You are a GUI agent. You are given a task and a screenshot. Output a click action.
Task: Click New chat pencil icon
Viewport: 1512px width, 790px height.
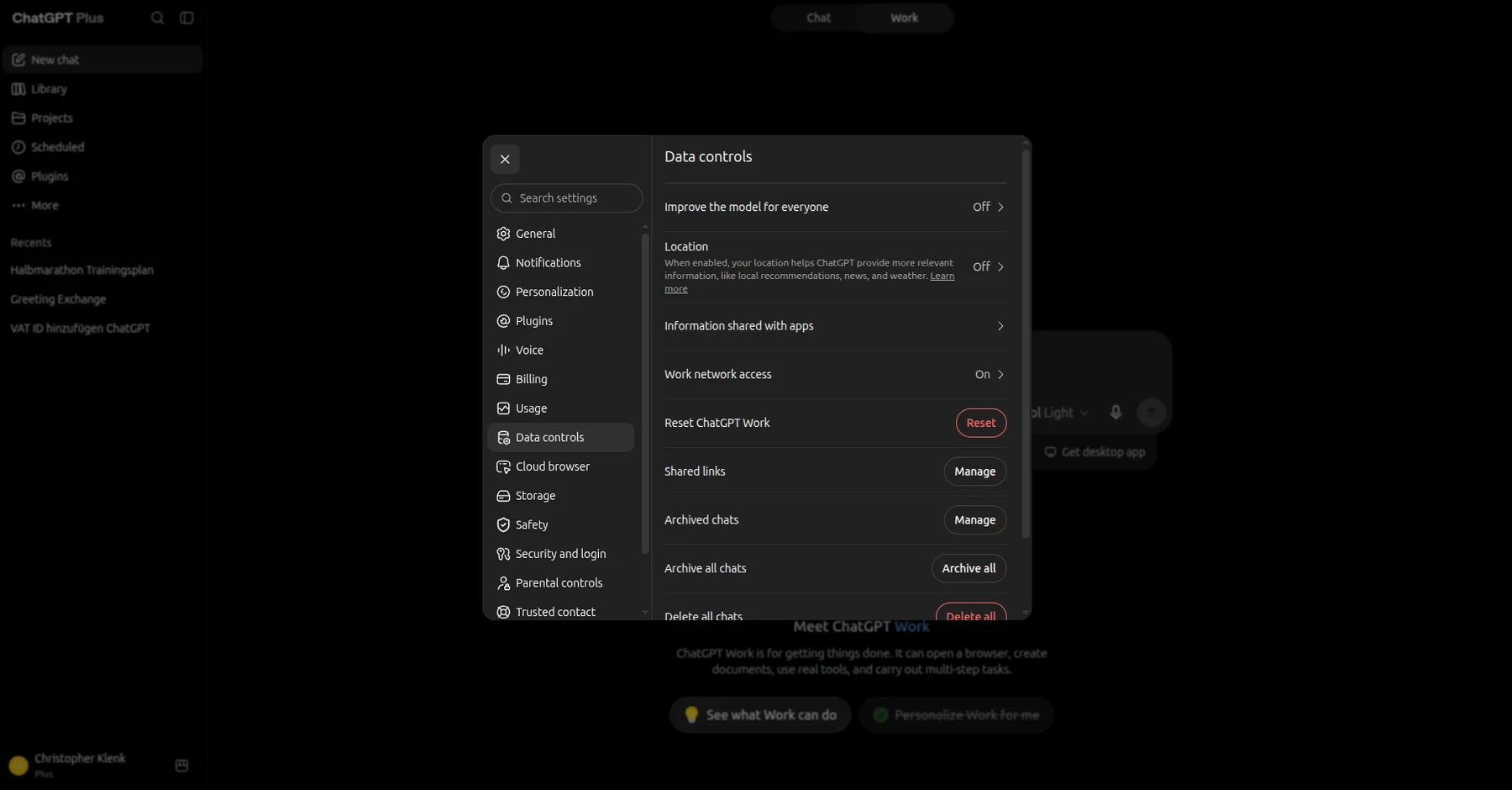tap(18, 60)
